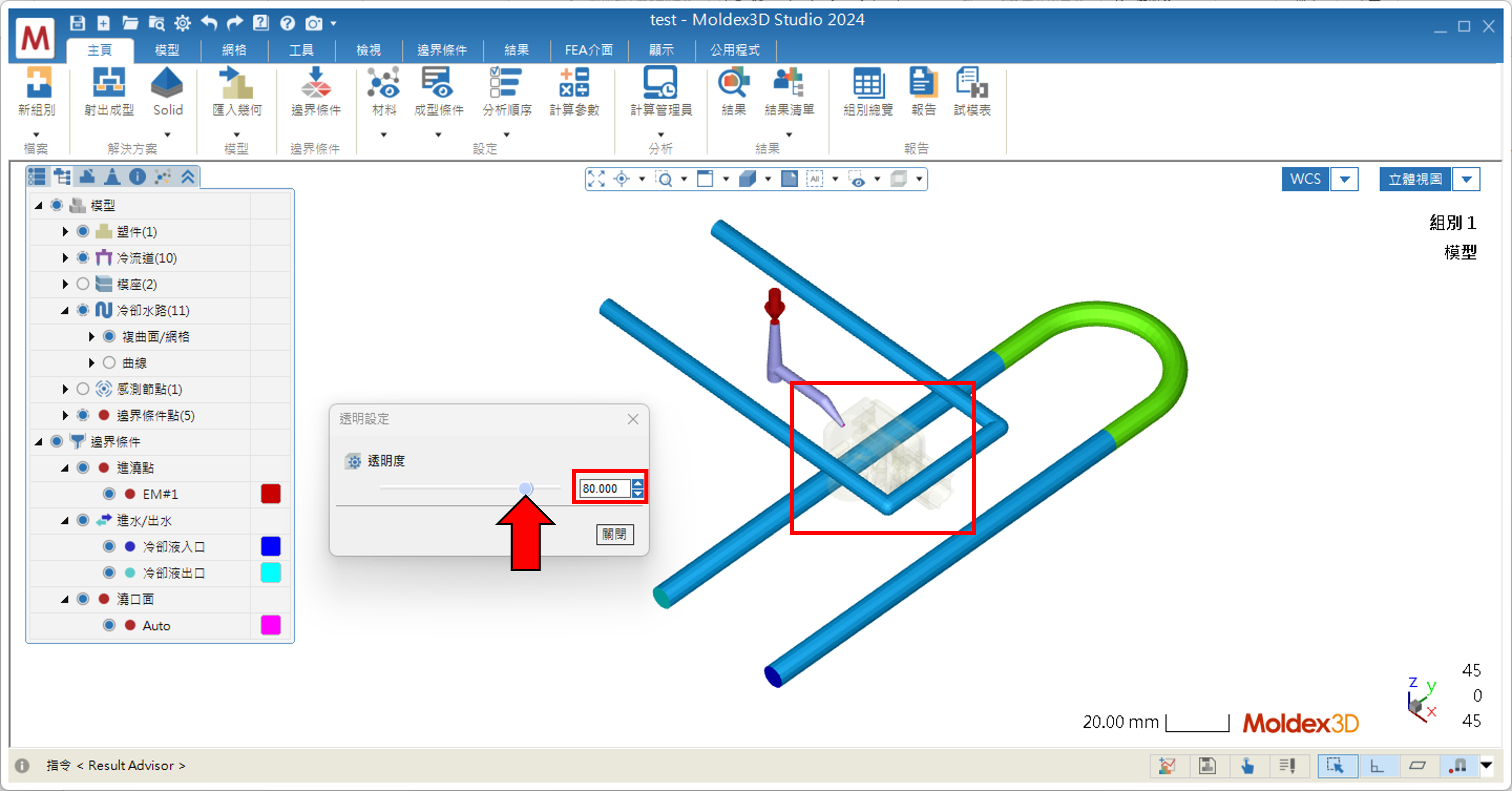Open the 立體視圖 view dropdown arrow
Screen dimensions: 1512x791
1467,179
